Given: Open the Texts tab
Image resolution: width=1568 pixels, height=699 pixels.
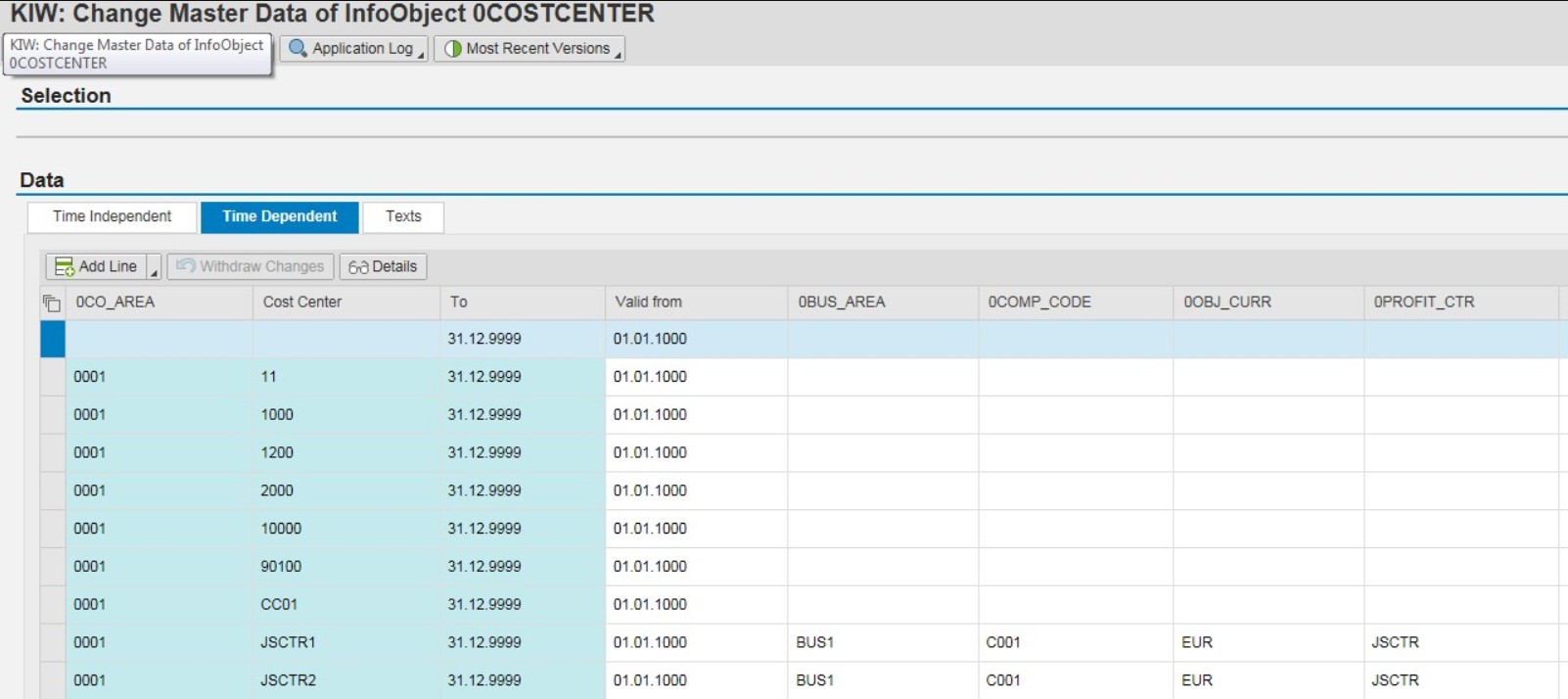Looking at the screenshot, I should pos(403,216).
